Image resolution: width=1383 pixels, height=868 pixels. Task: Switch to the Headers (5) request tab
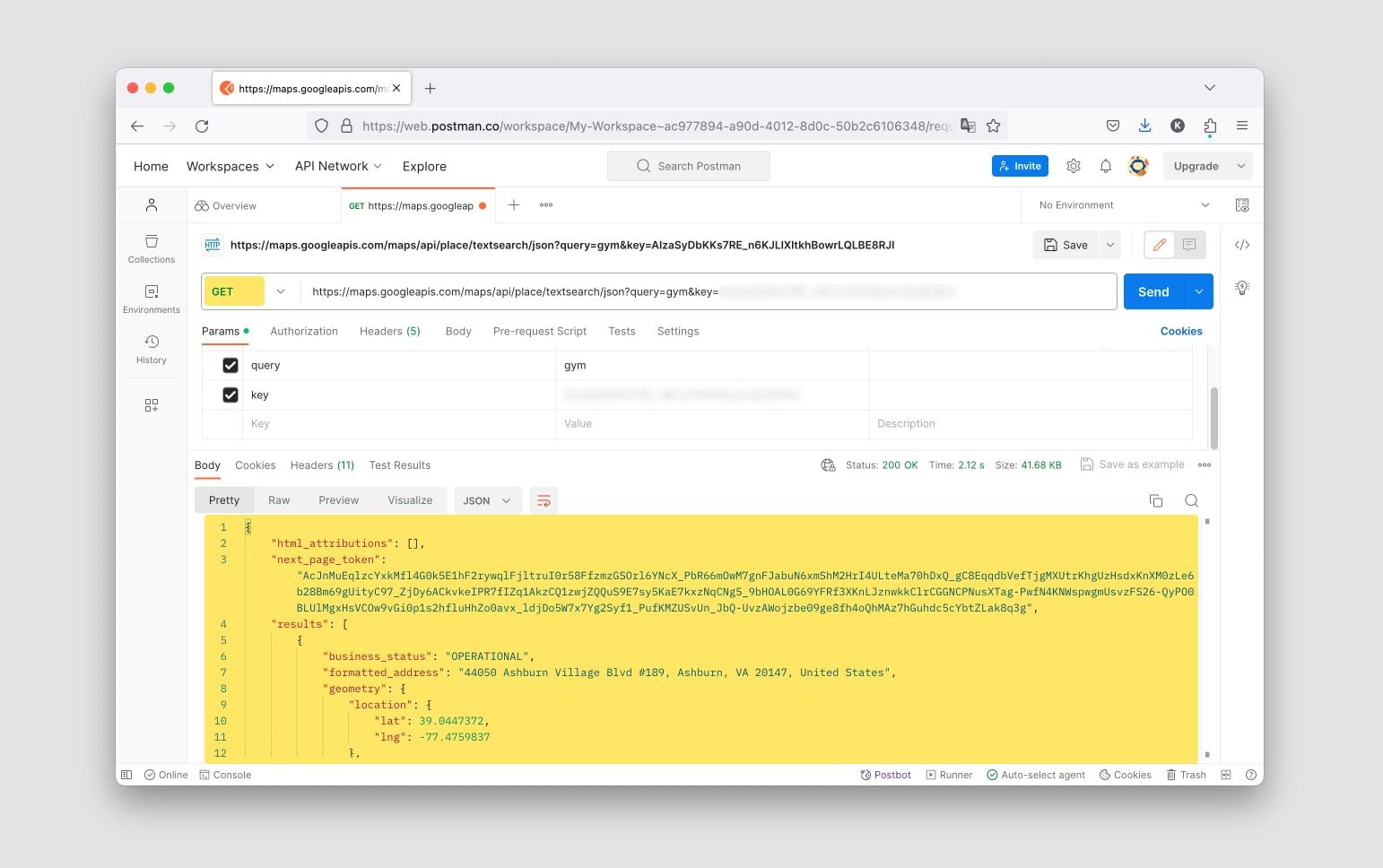coord(389,331)
